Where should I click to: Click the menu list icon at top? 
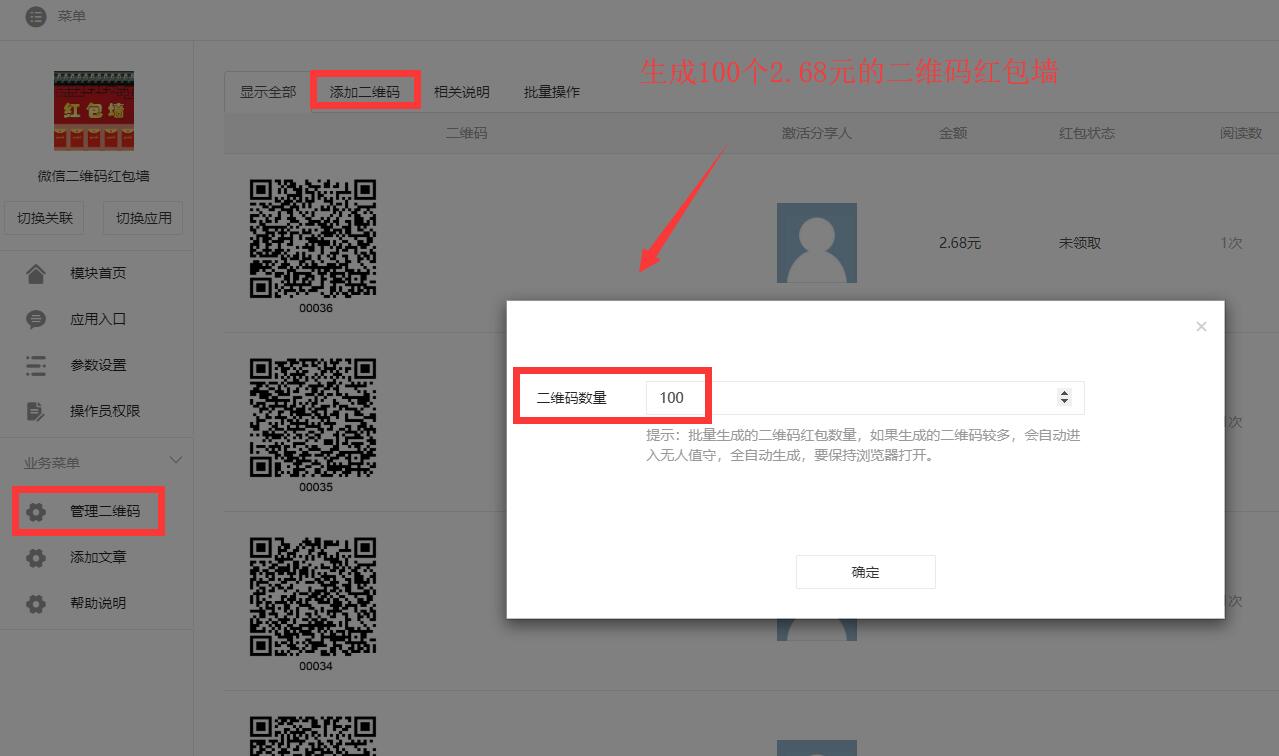click(x=36, y=17)
